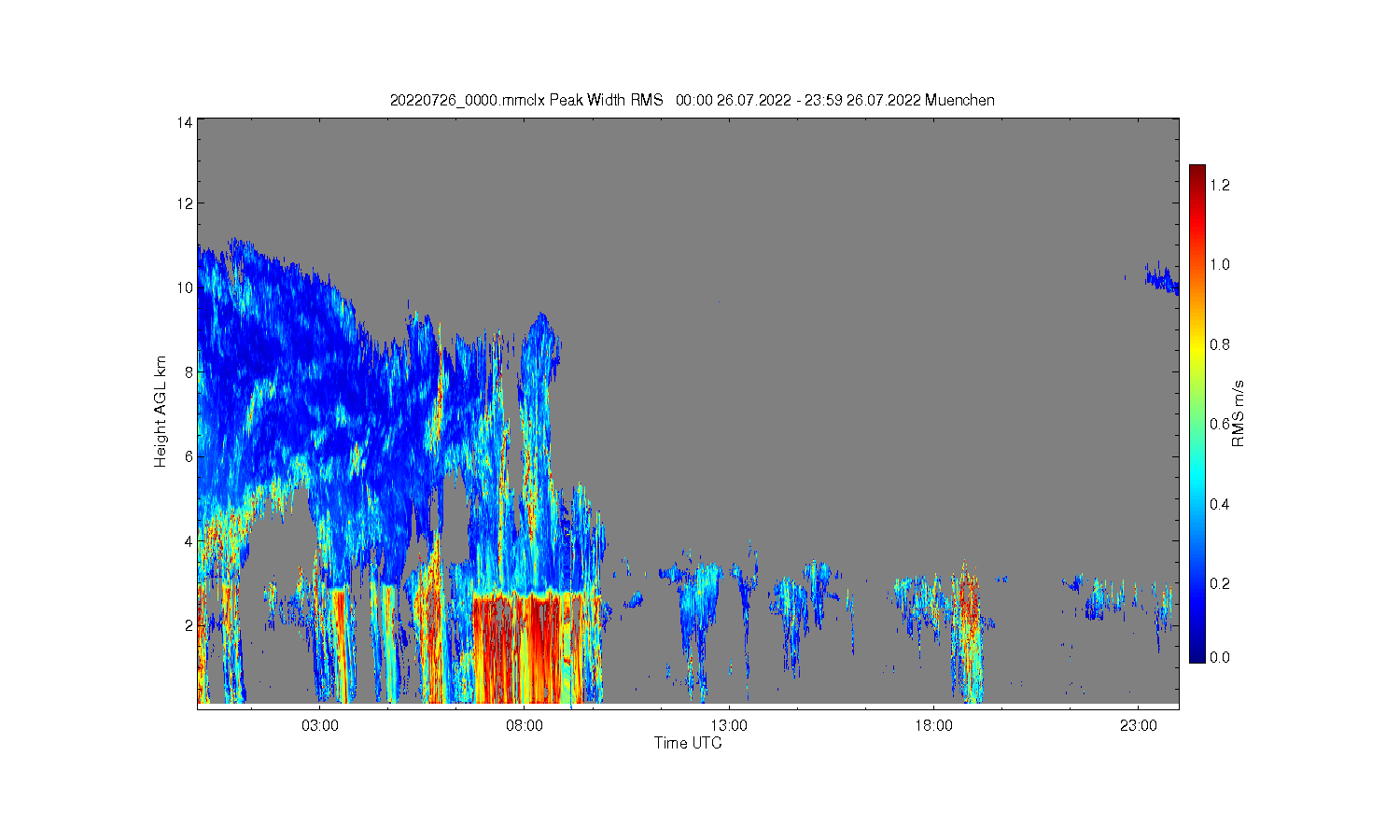Click the plot title mentioning Muenchen

[x=692, y=100]
